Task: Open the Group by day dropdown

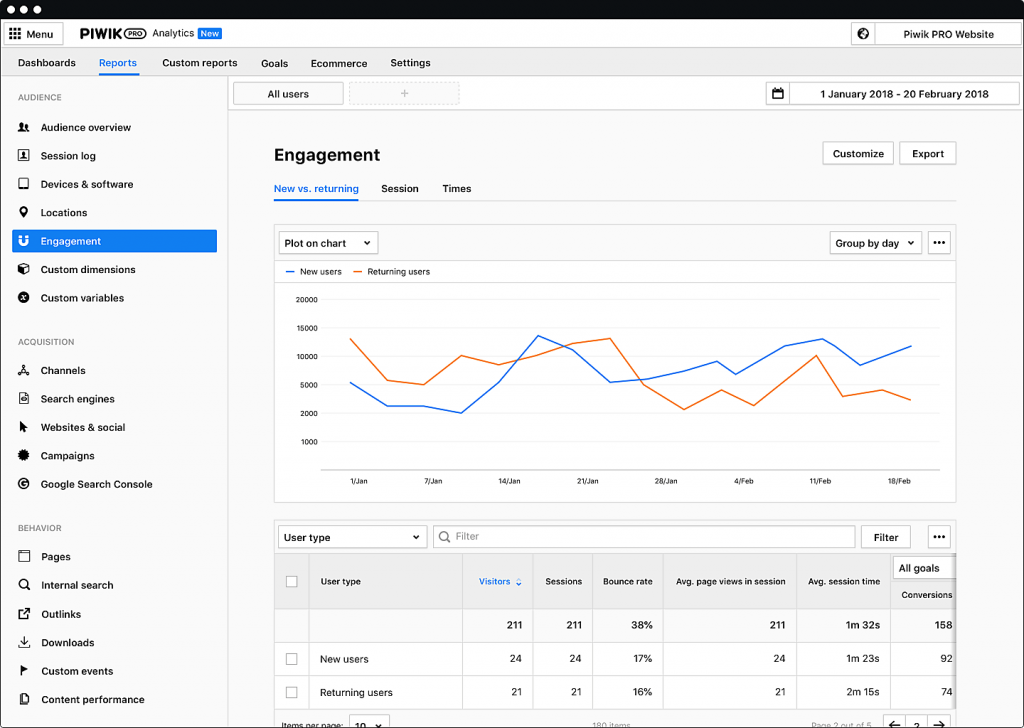Action: tap(875, 242)
